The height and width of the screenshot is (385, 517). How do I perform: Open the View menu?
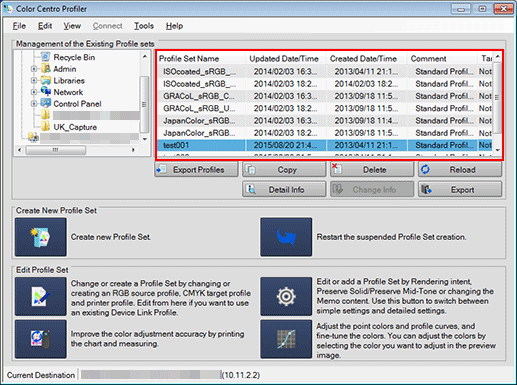pyautogui.click(x=72, y=26)
